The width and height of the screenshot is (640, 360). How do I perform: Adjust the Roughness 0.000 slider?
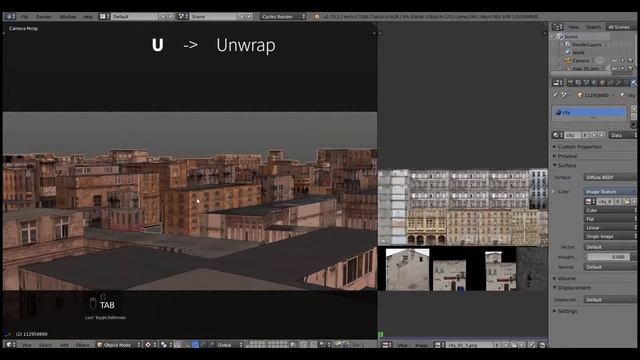(610, 257)
